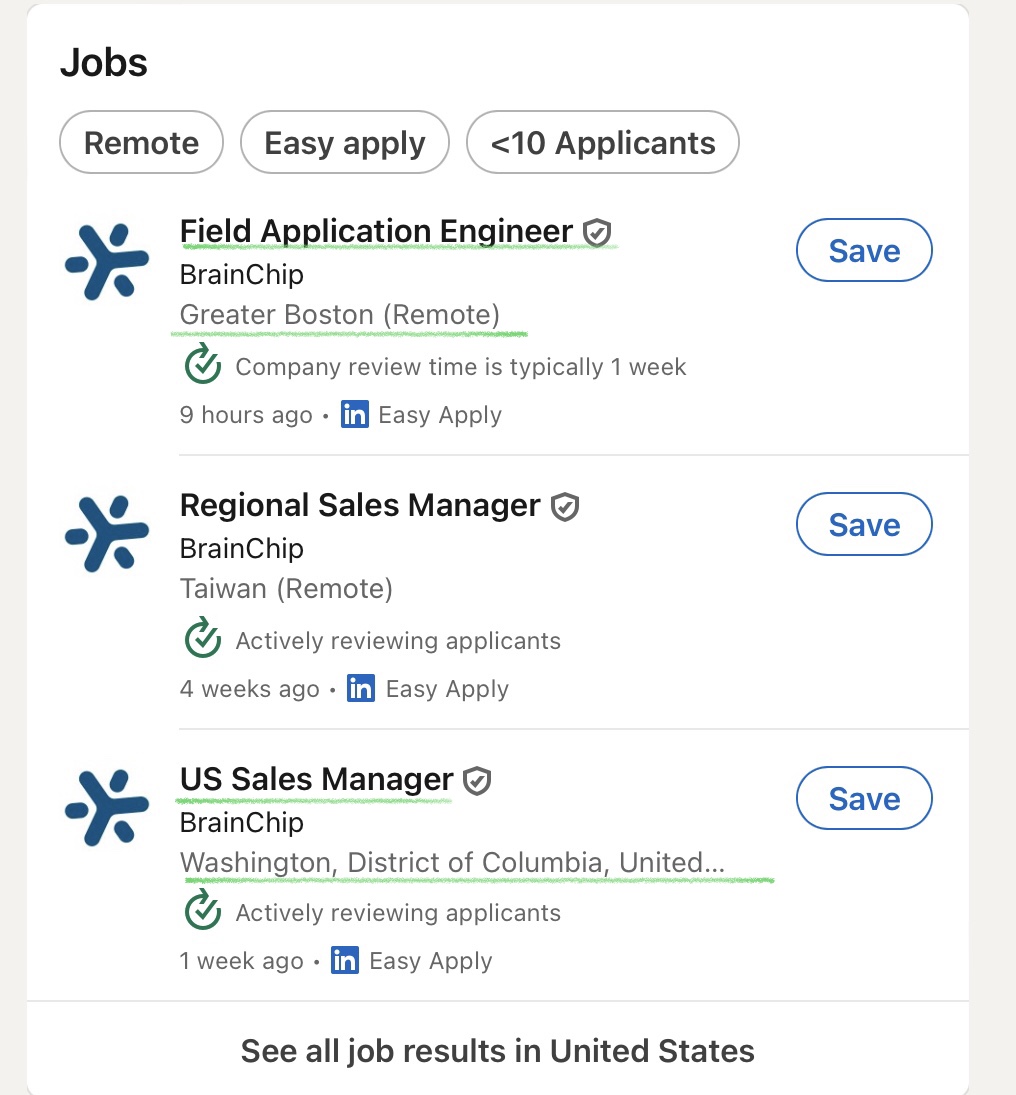Viewport: 1016px width, 1095px height.
Task: Save the US Sales Manager job
Action: click(x=864, y=798)
